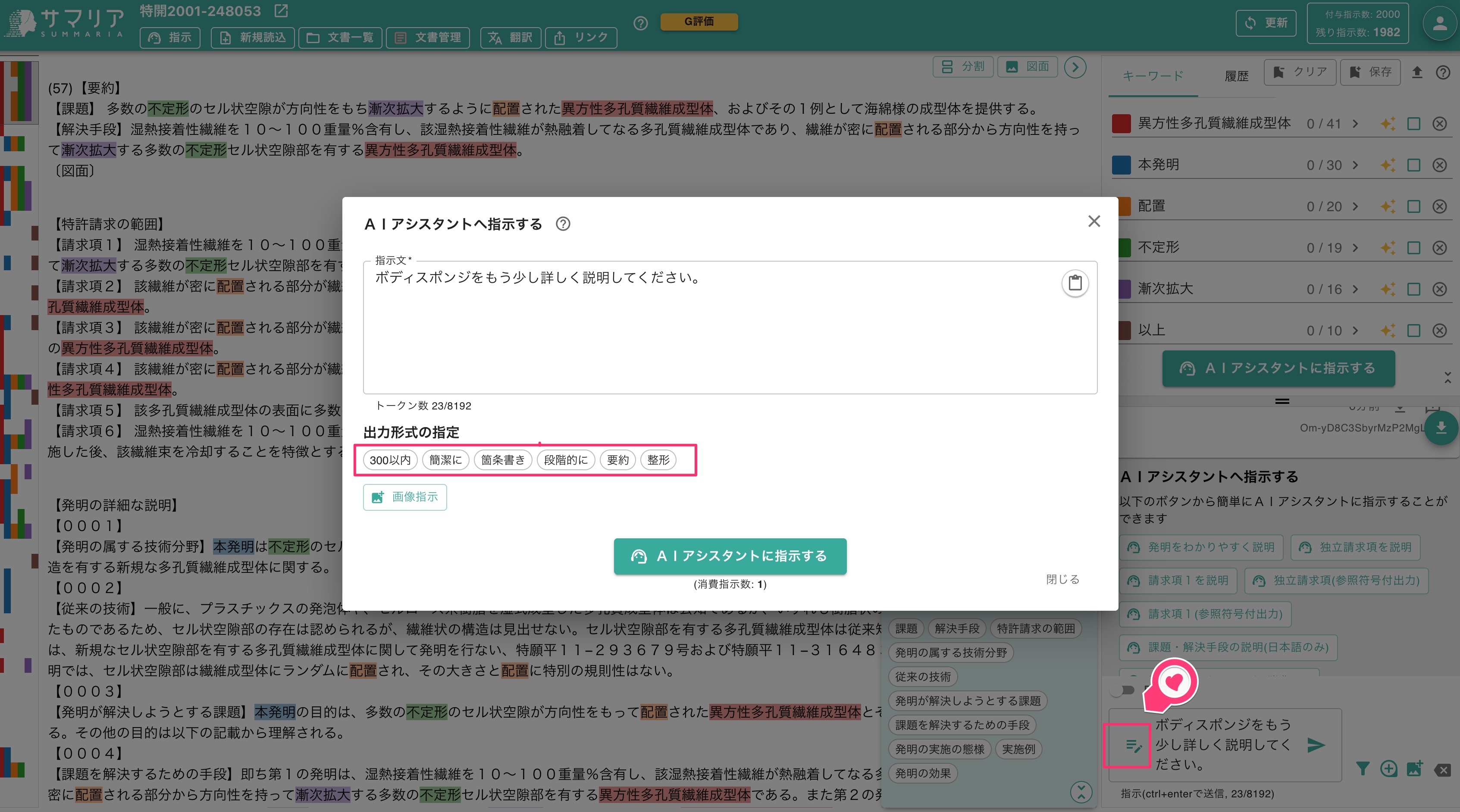The image size is (1460, 812).
Task: Click the クリア keyword button
Action: [1300, 72]
